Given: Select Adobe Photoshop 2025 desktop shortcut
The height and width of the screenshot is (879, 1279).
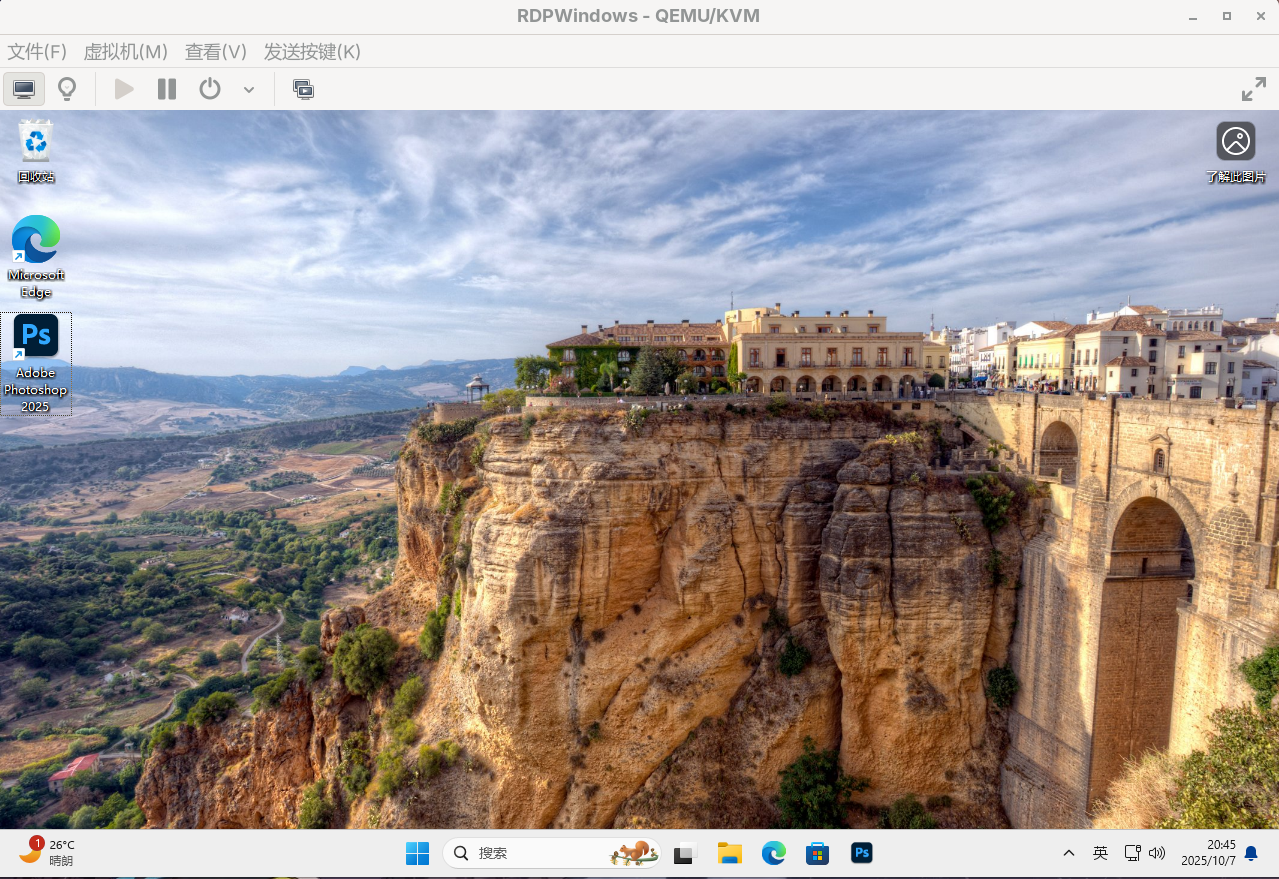Looking at the screenshot, I should (x=36, y=362).
